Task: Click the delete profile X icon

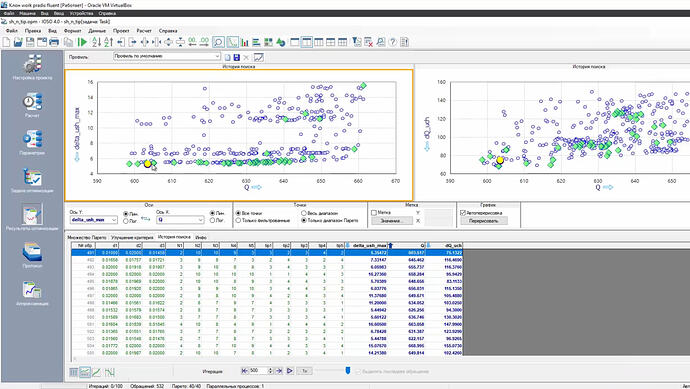Action: (x=246, y=58)
